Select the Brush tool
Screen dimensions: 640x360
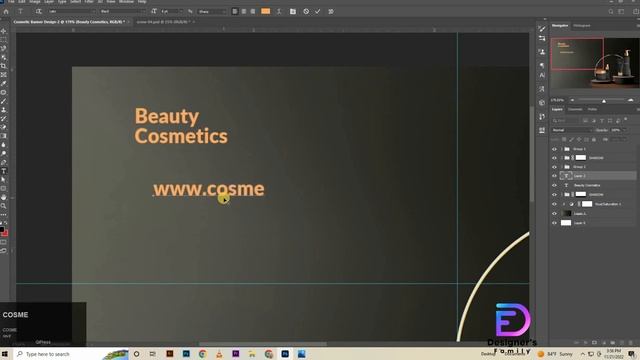[3, 101]
